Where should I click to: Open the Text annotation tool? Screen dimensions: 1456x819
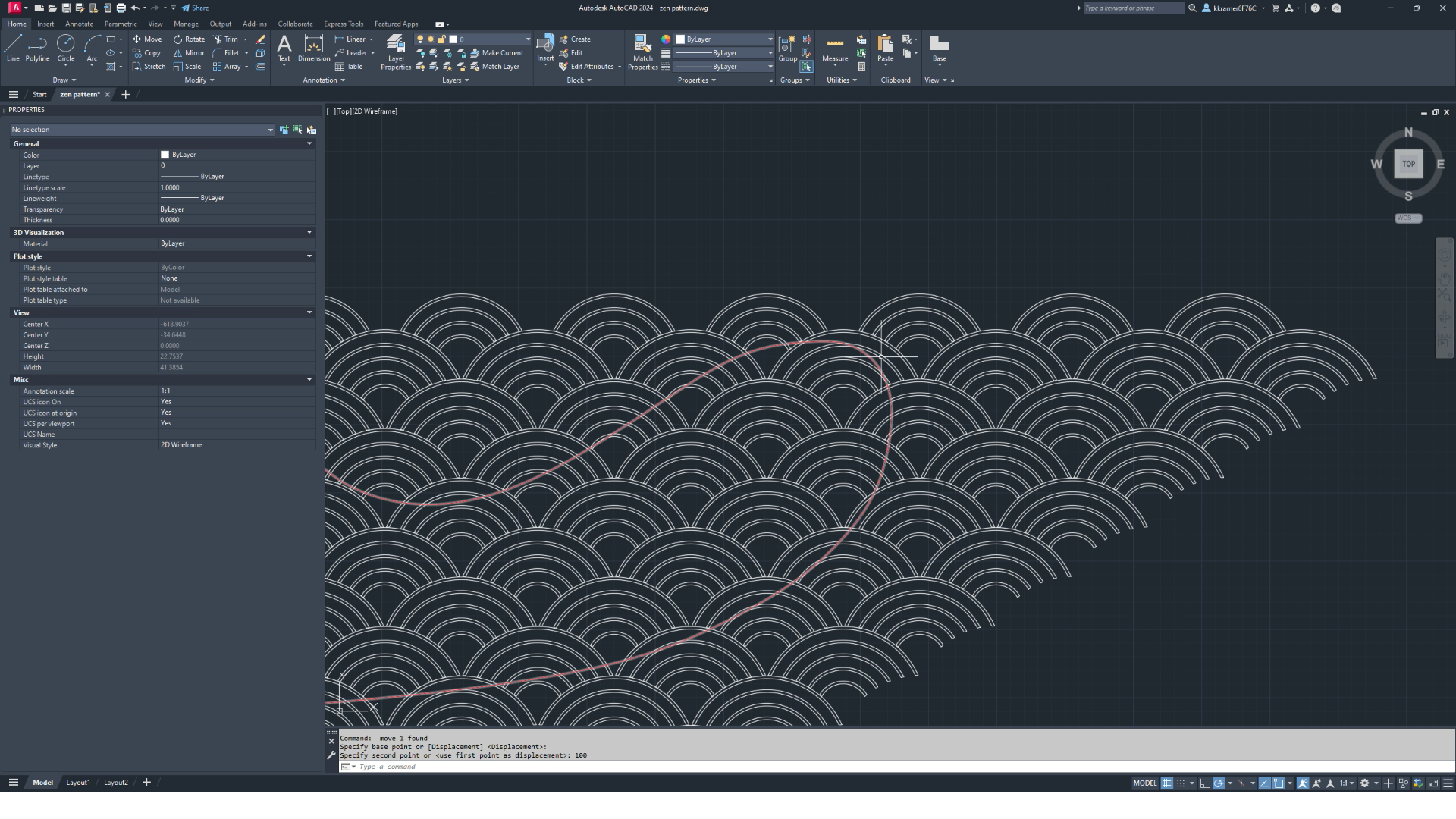click(x=284, y=48)
